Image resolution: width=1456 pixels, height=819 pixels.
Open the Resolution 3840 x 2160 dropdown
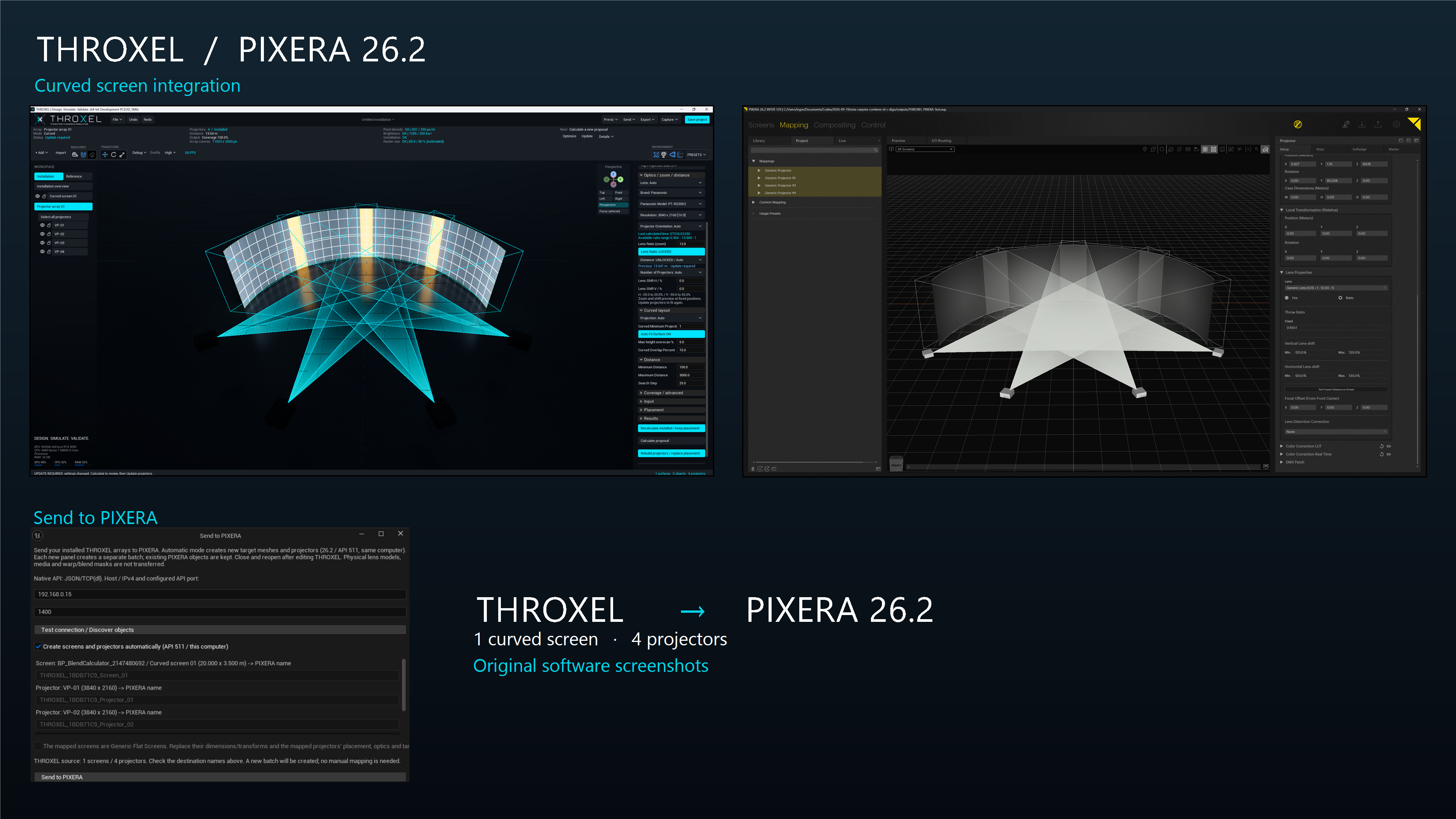pyautogui.click(x=671, y=215)
